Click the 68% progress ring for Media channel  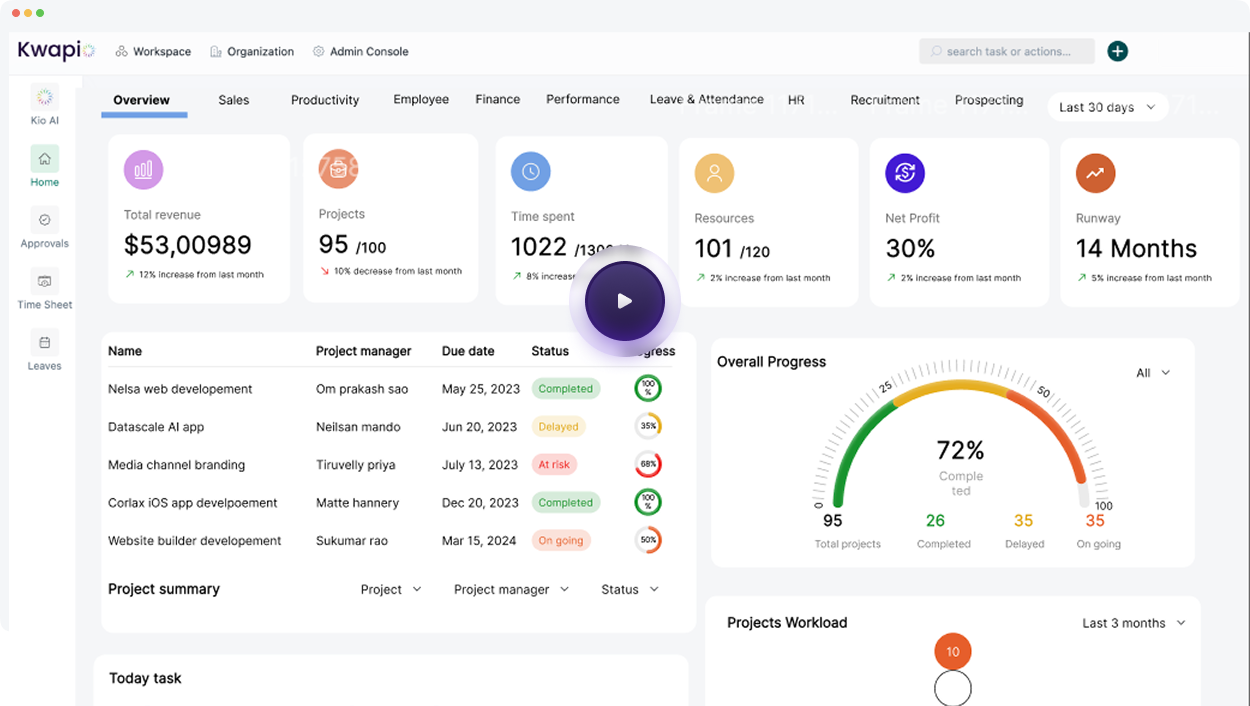648,464
